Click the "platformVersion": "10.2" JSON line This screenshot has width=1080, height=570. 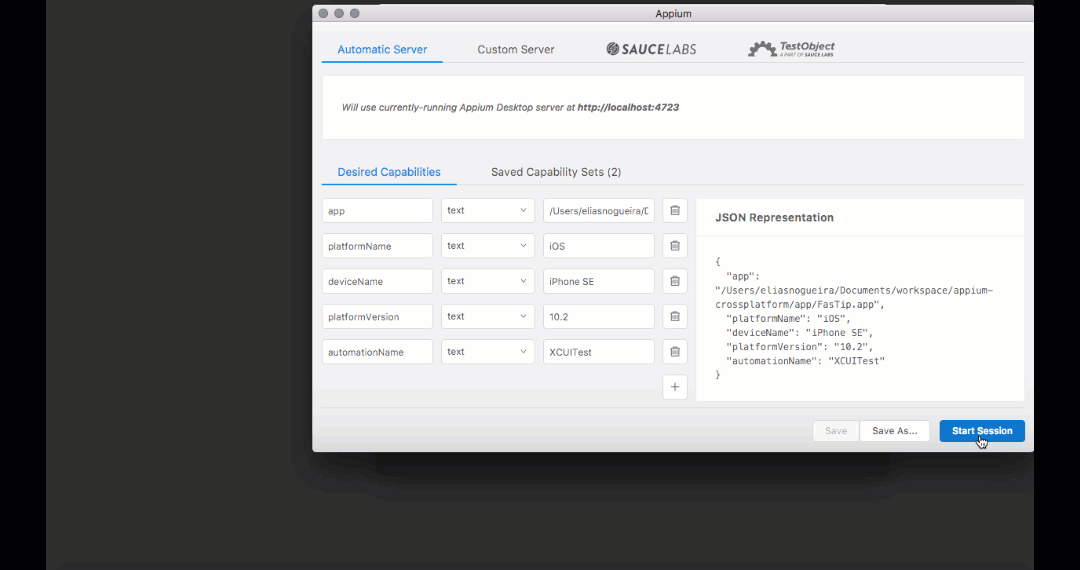pyautogui.click(x=800, y=347)
